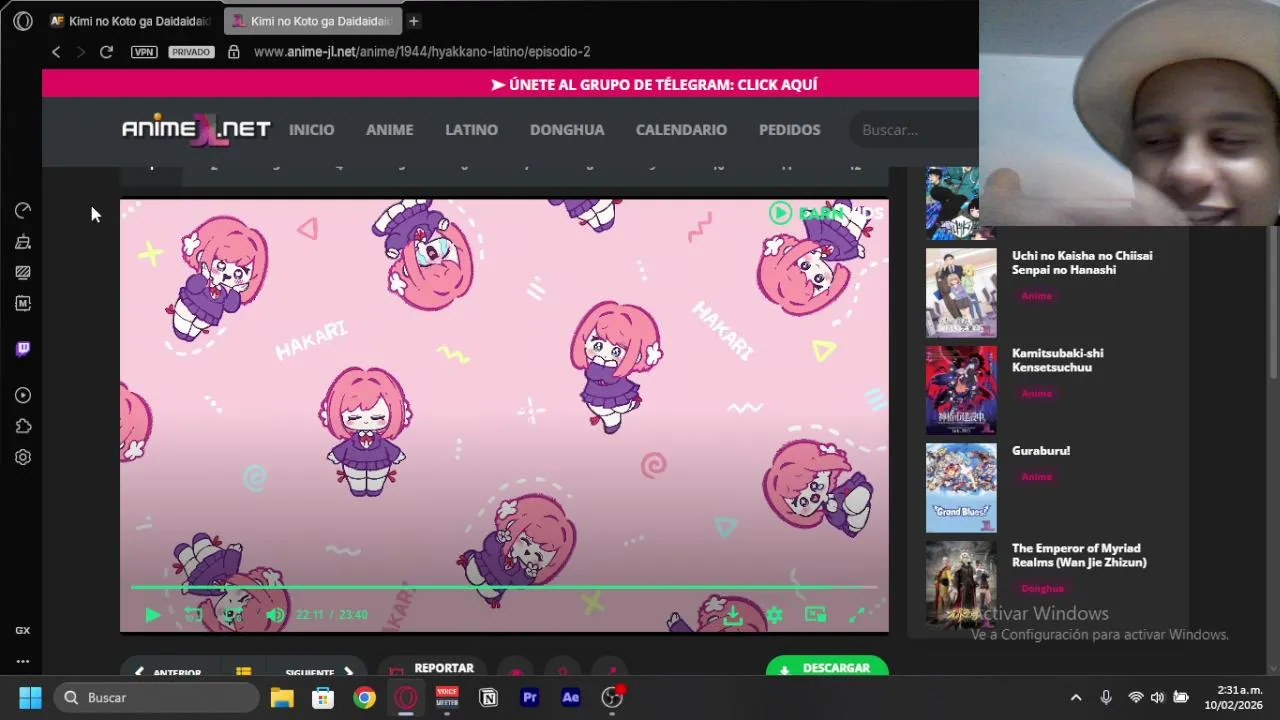Switch to the first Kimi no Koto tab

[130, 21]
